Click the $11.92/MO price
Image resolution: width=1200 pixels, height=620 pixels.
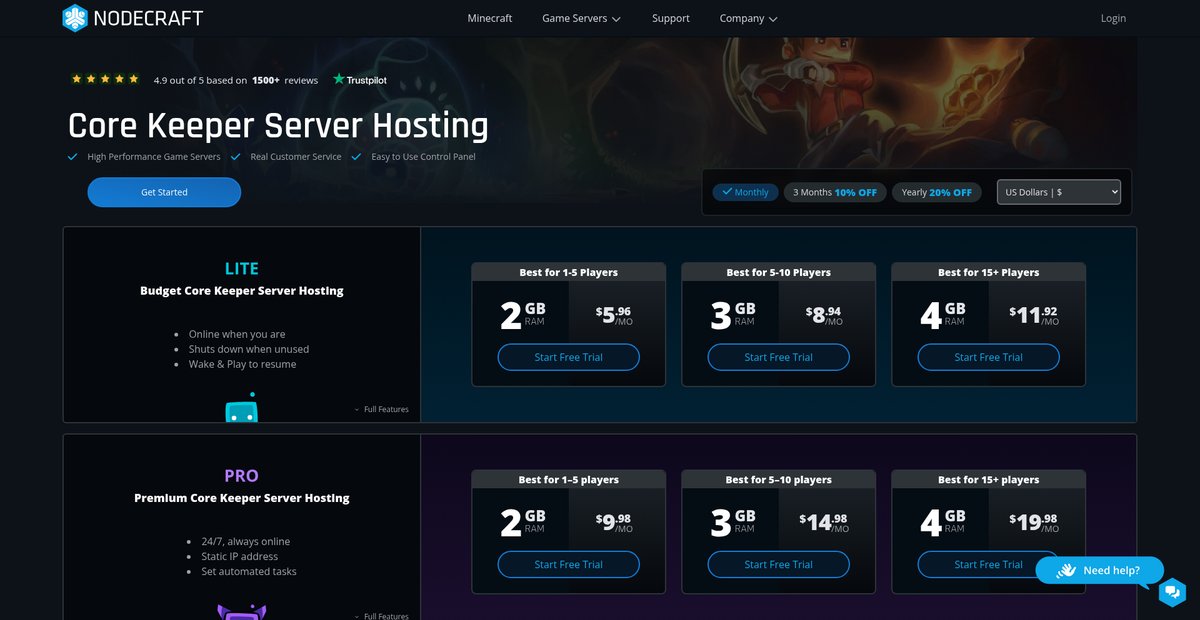click(x=1034, y=315)
